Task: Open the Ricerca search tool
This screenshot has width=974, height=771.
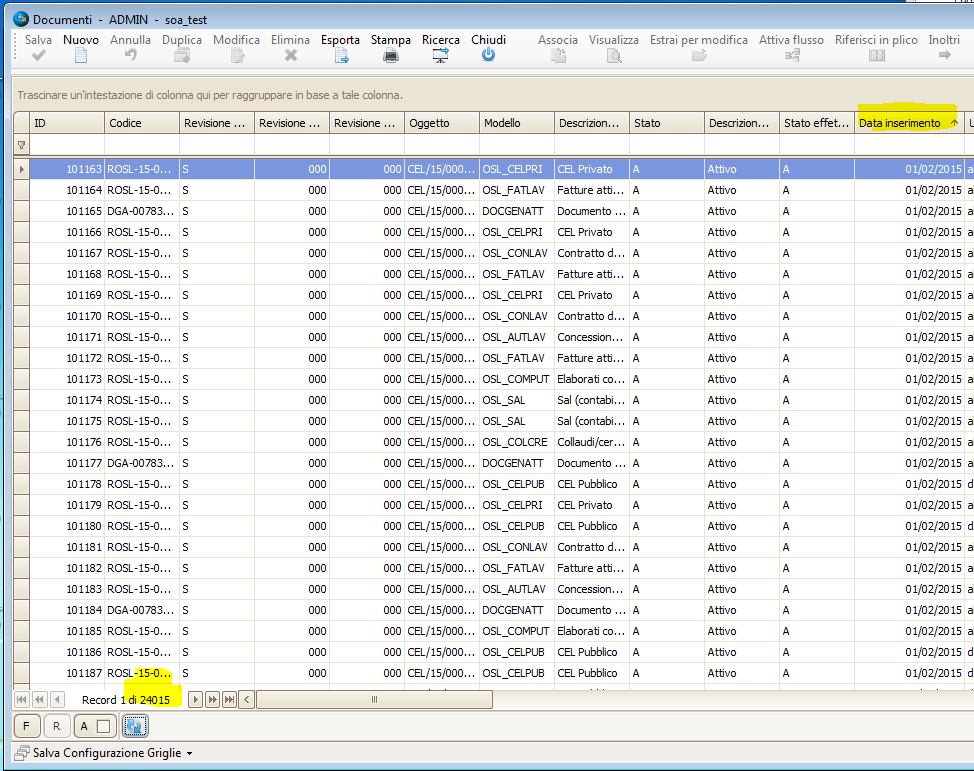Action: pyautogui.click(x=440, y=56)
